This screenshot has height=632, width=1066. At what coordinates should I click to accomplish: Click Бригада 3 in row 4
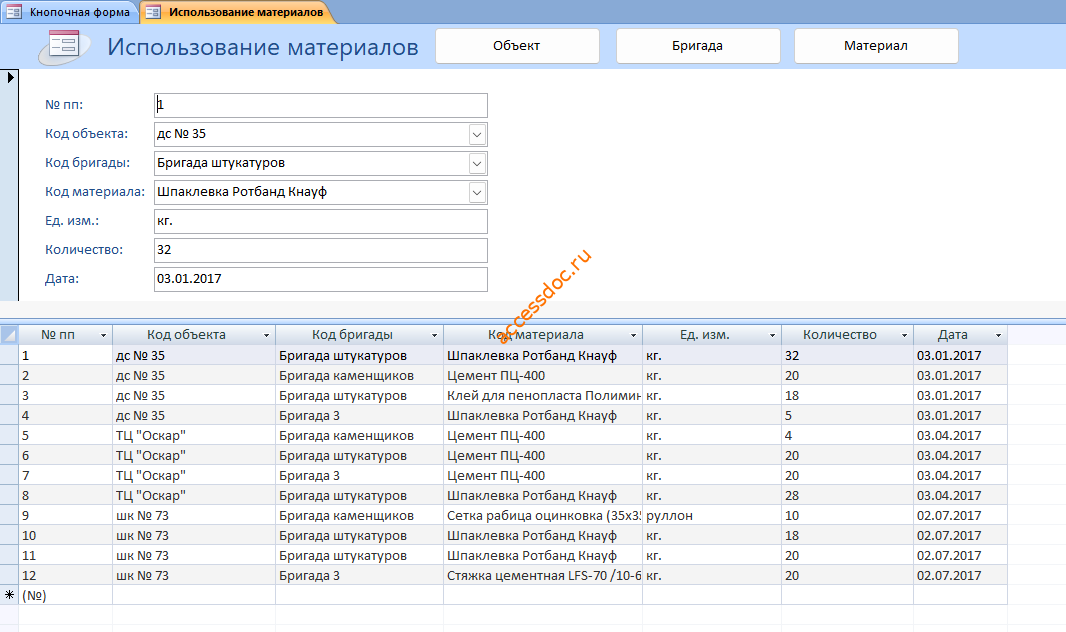[359, 416]
